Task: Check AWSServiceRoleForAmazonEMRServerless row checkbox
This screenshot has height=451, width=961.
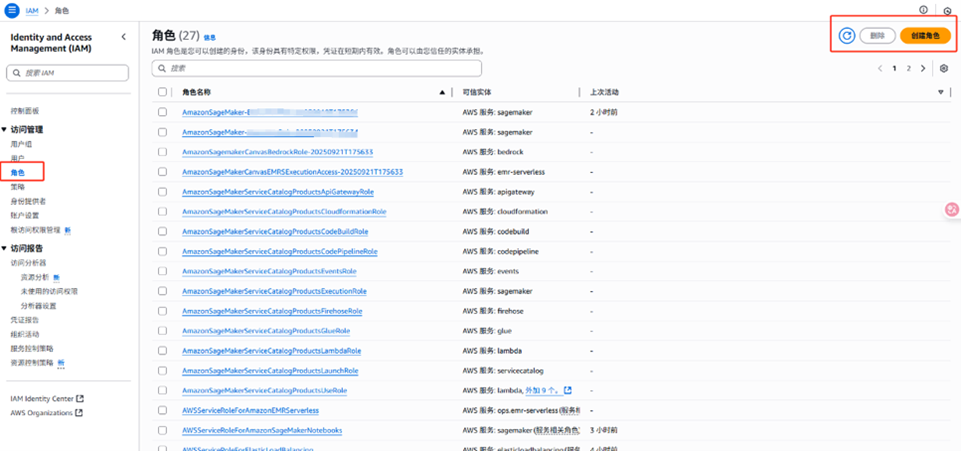Action: point(162,410)
